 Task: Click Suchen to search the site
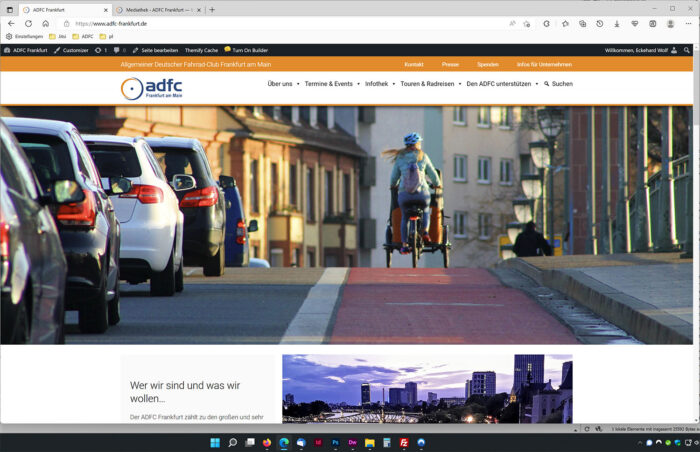[559, 84]
